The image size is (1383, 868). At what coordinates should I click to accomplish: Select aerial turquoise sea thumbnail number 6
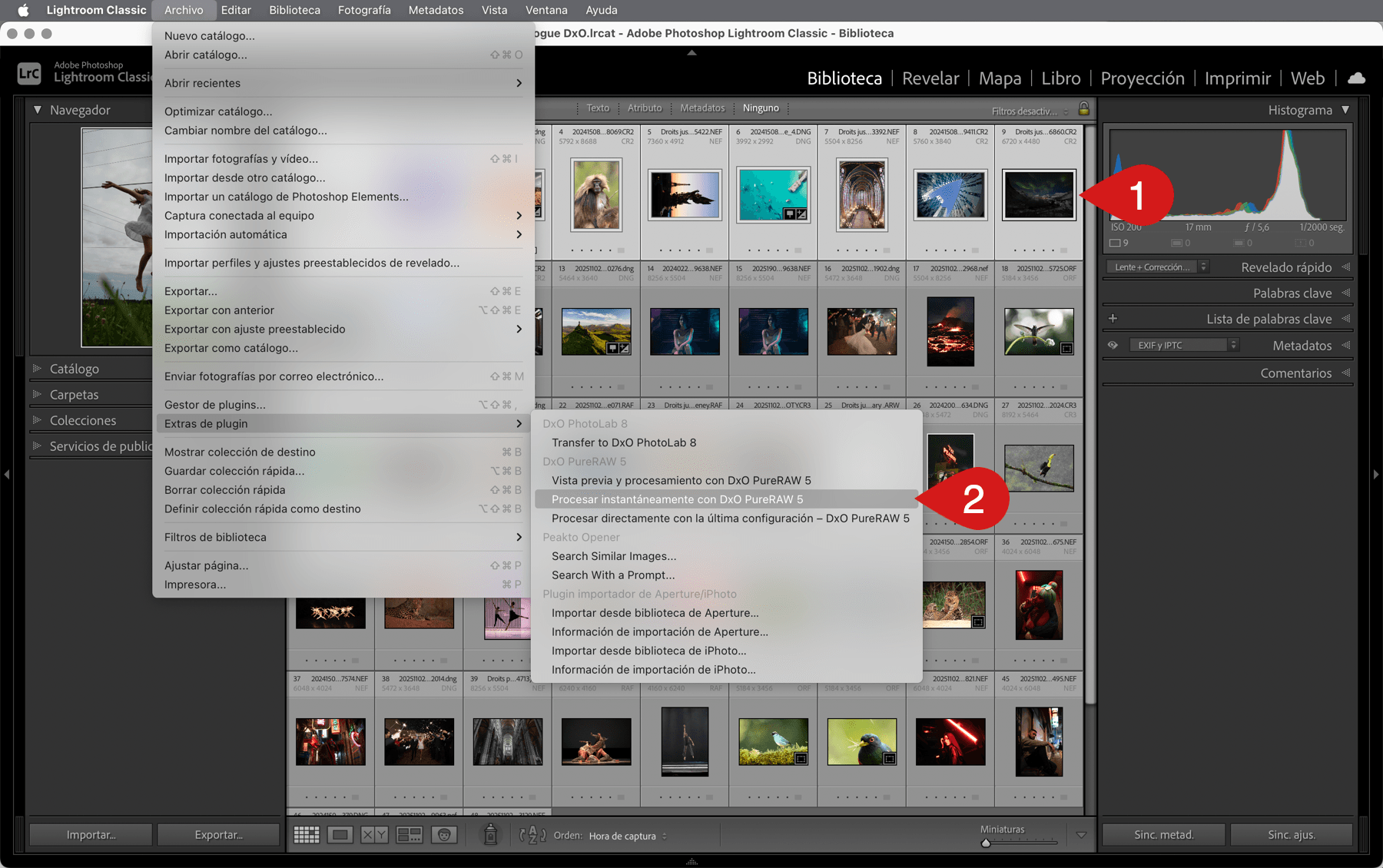click(773, 195)
